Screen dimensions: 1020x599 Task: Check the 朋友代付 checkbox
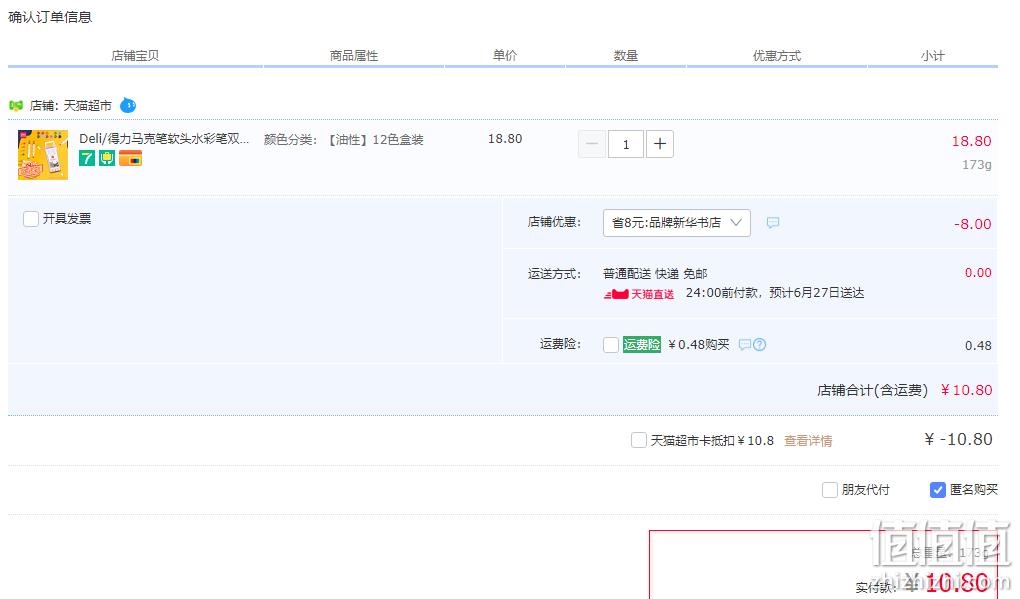pyautogui.click(x=829, y=490)
